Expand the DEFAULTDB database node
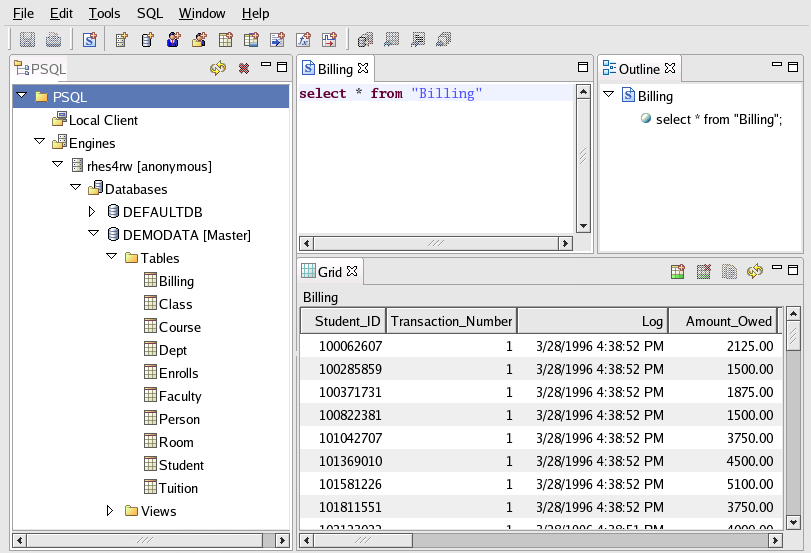This screenshot has width=811, height=553. (x=92, y=212)
